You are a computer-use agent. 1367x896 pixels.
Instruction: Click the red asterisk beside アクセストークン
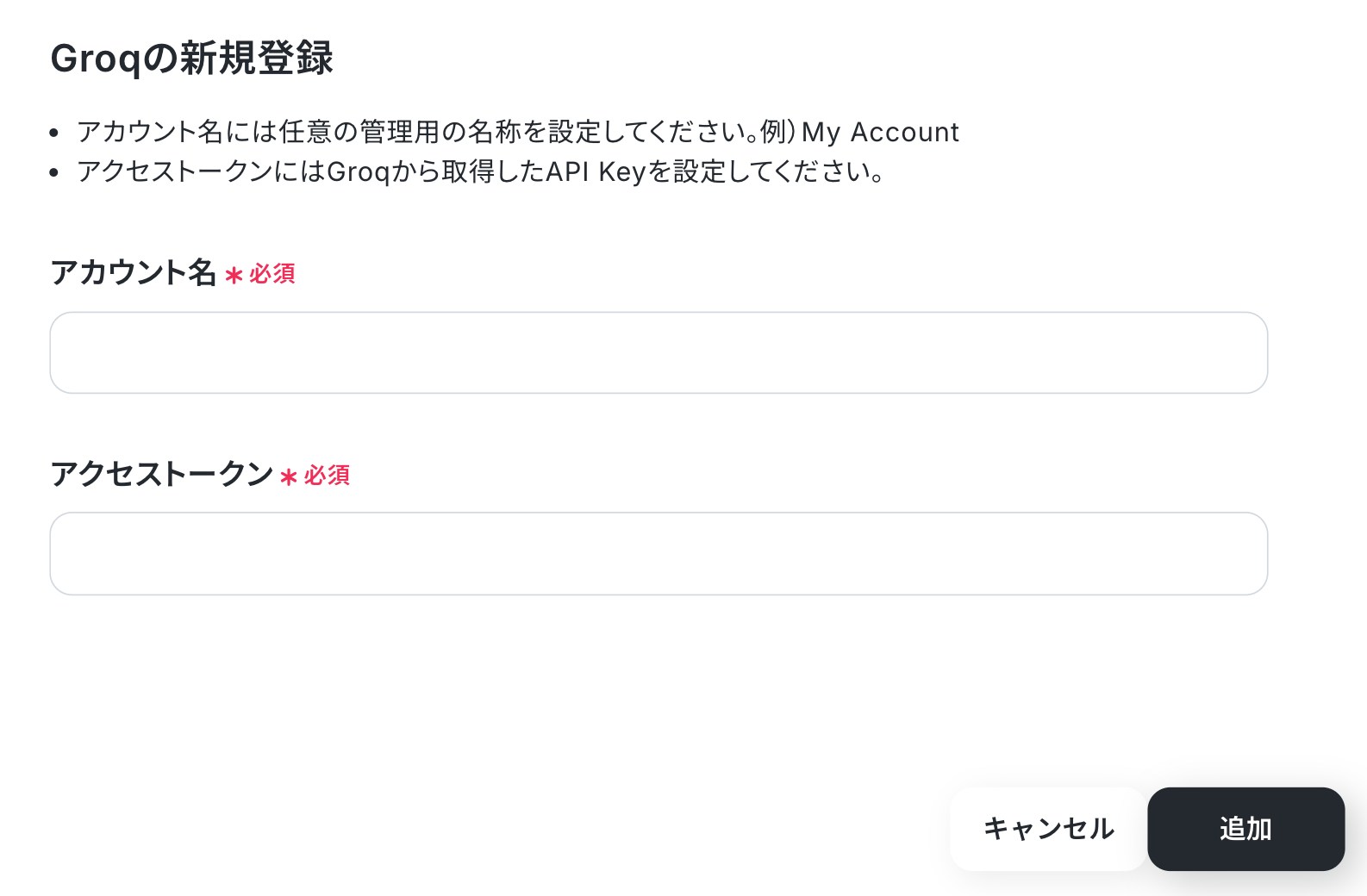tap(289, 476)
